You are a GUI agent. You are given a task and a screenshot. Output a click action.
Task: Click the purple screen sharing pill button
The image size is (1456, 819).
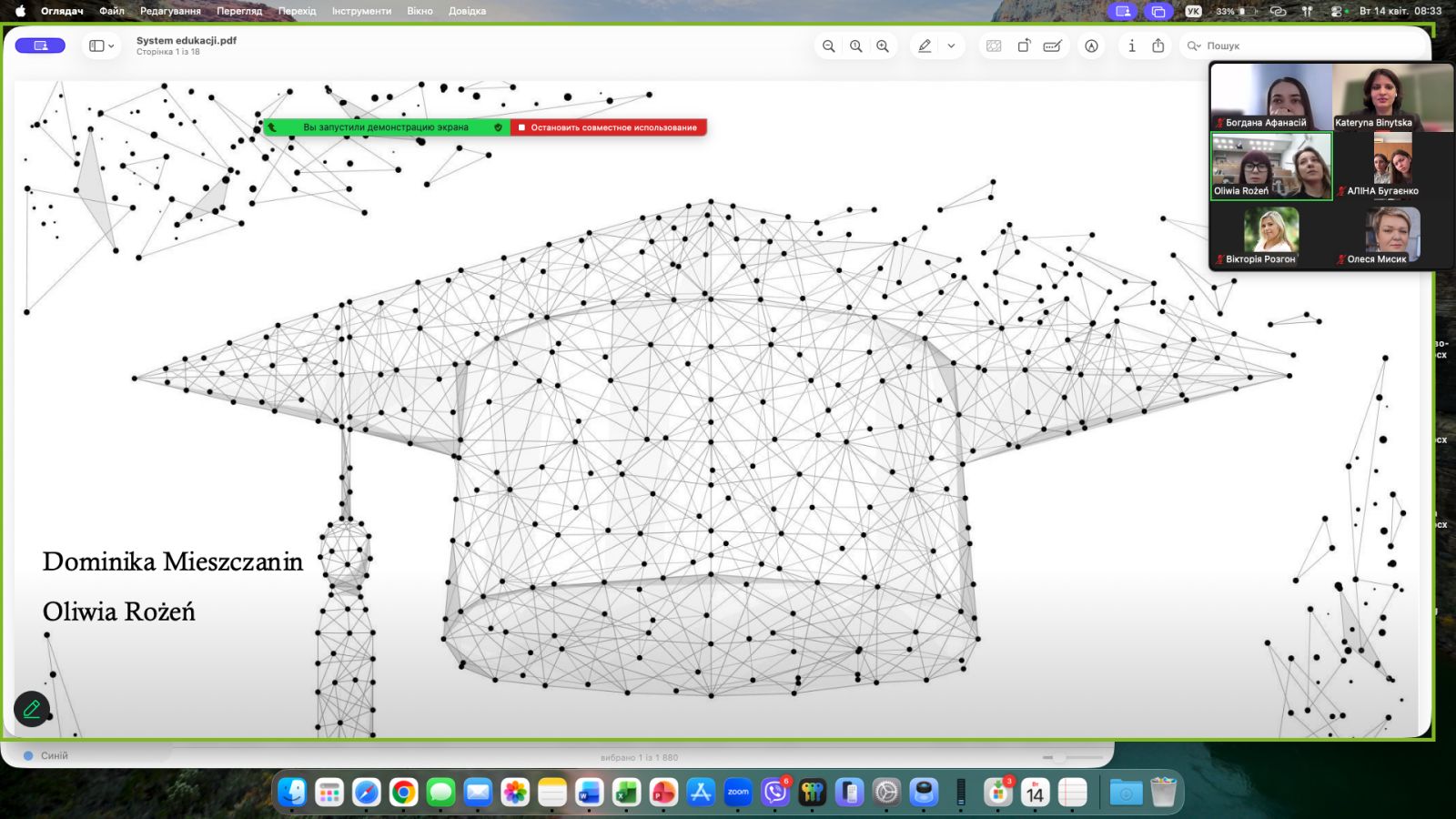40,45
